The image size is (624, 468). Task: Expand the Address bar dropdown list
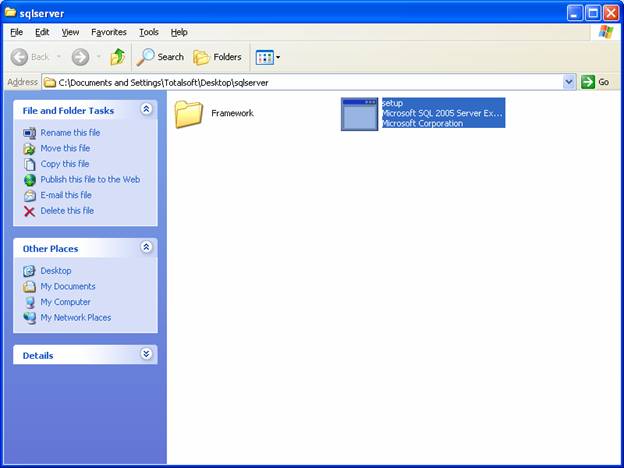click(569, 82)
